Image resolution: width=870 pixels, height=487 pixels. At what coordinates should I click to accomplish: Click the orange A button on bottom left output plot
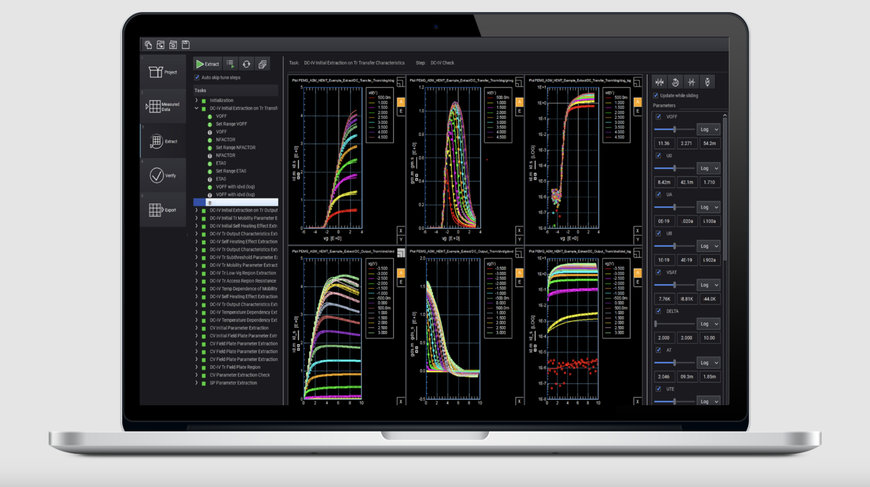pos(401,273)
